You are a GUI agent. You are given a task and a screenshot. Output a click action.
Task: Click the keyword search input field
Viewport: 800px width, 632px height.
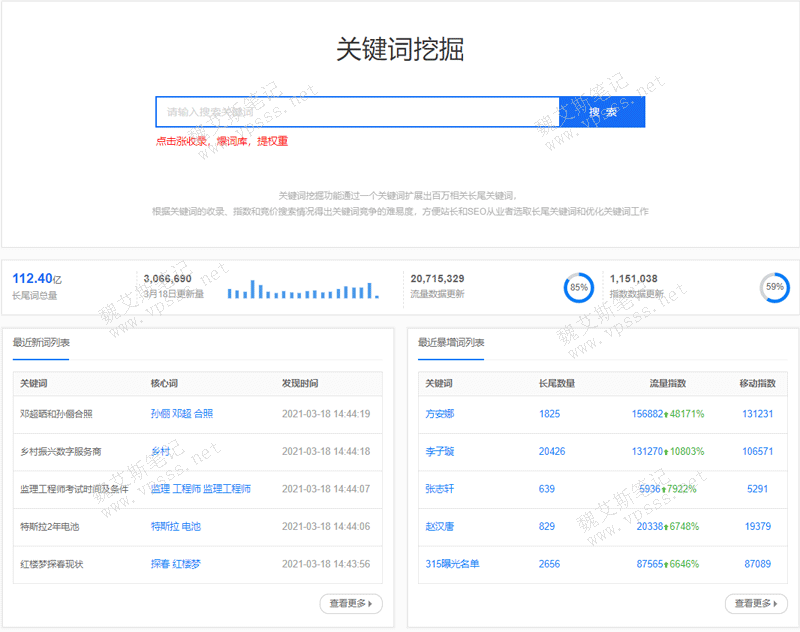[x=356, y=112]
